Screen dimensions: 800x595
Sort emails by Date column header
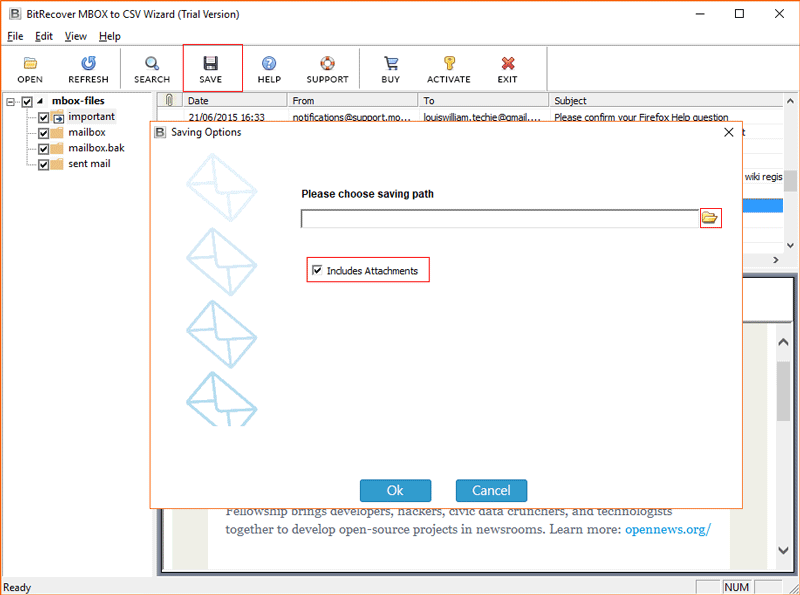pyautogui.click(x=235, y=100)
